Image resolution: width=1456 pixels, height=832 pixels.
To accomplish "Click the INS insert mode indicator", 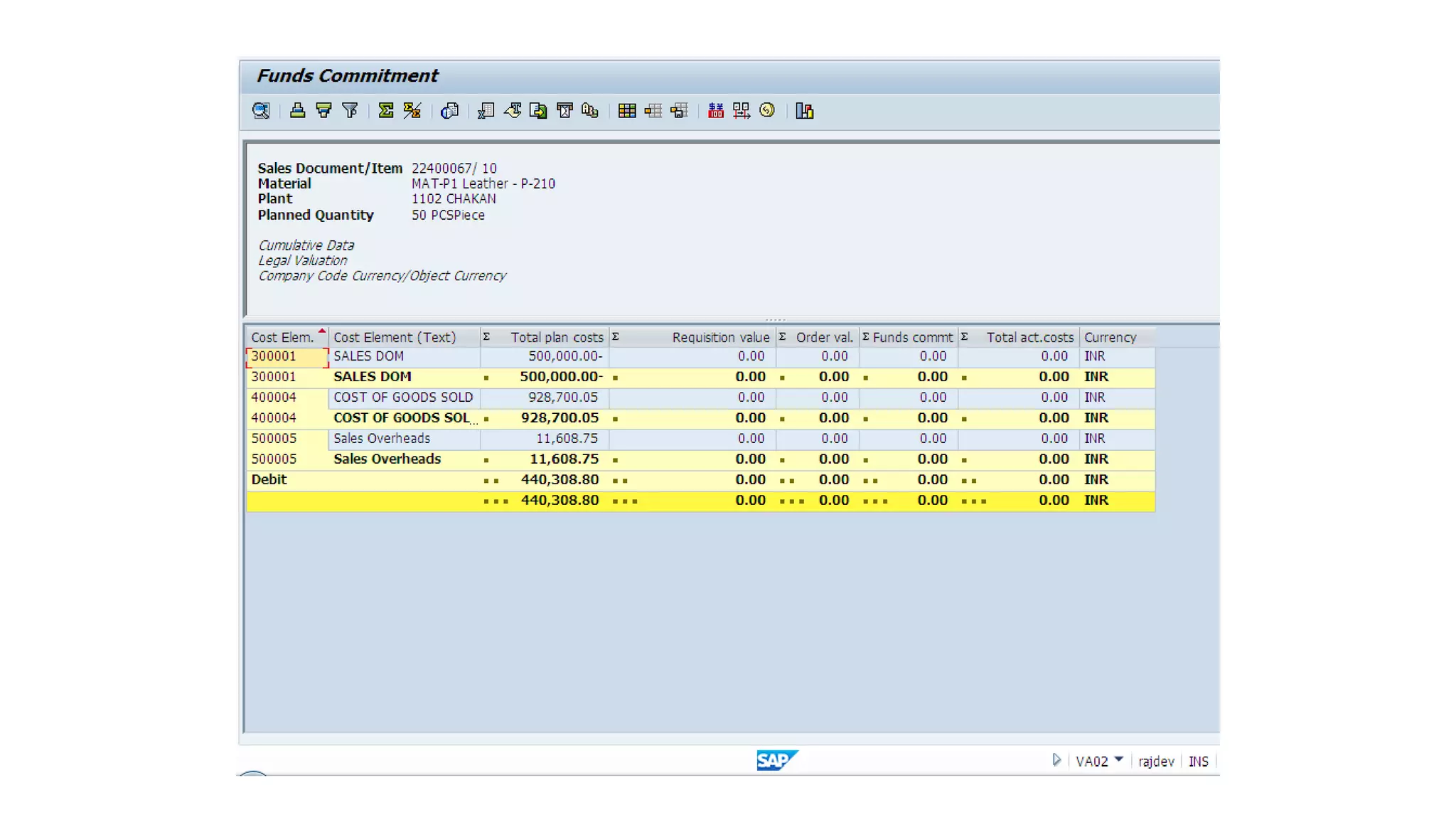I will (x=1198, y=762).
